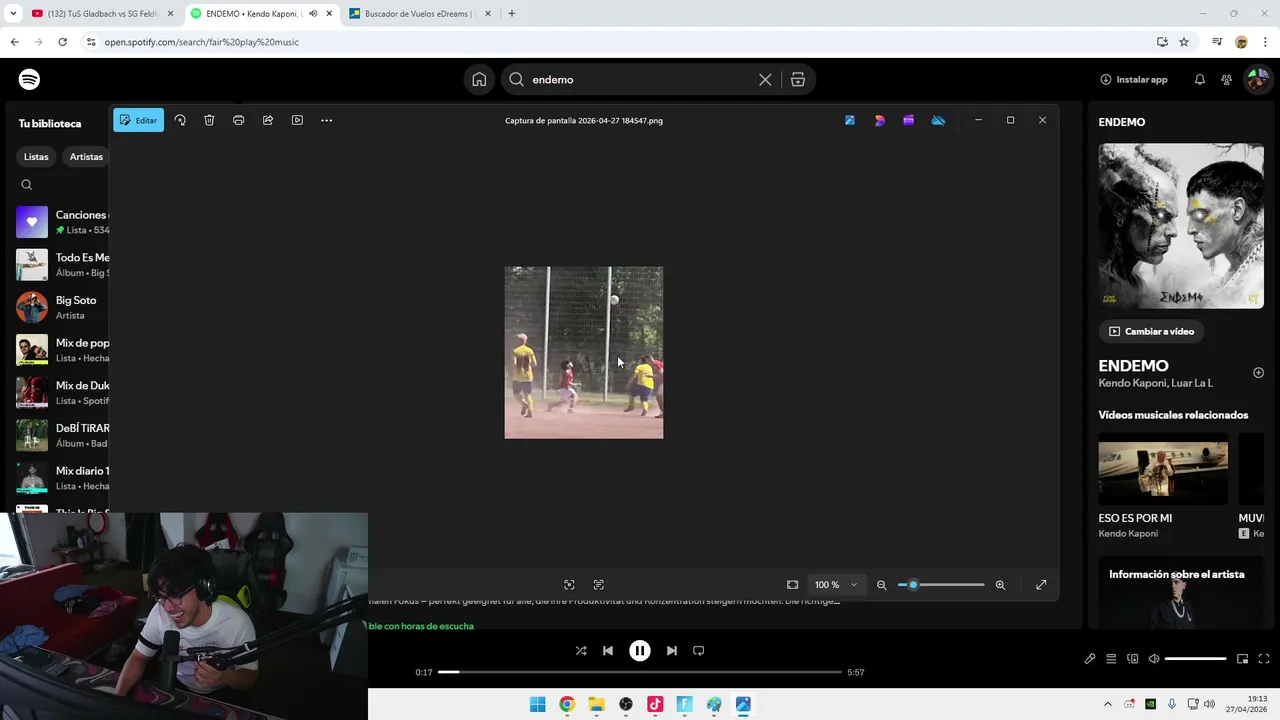Rotate the image in Photos viewer
Viewport: 1280px width, 720px height.
coord(180,120)
